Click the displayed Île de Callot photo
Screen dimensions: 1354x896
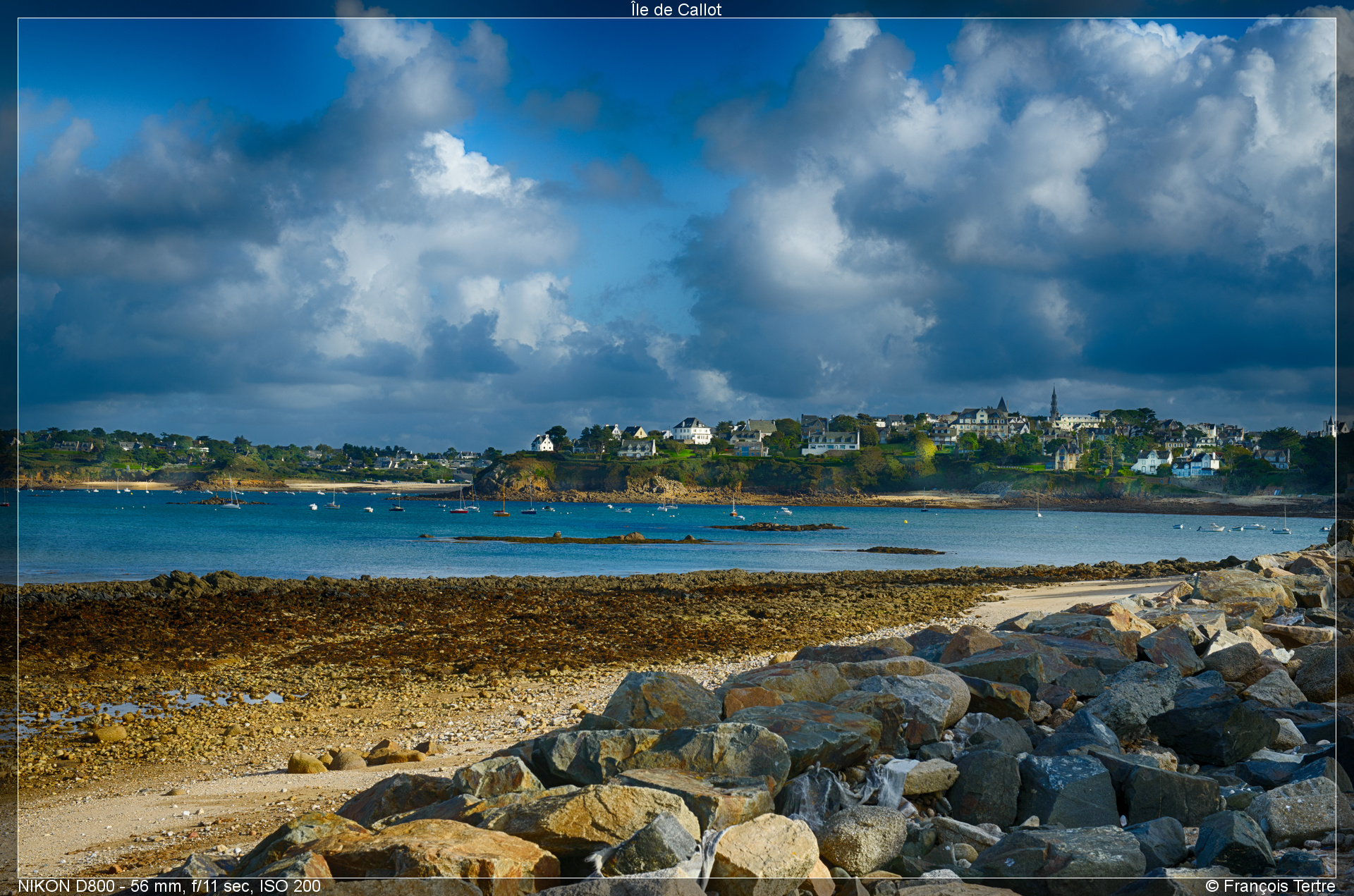(677, 448)
